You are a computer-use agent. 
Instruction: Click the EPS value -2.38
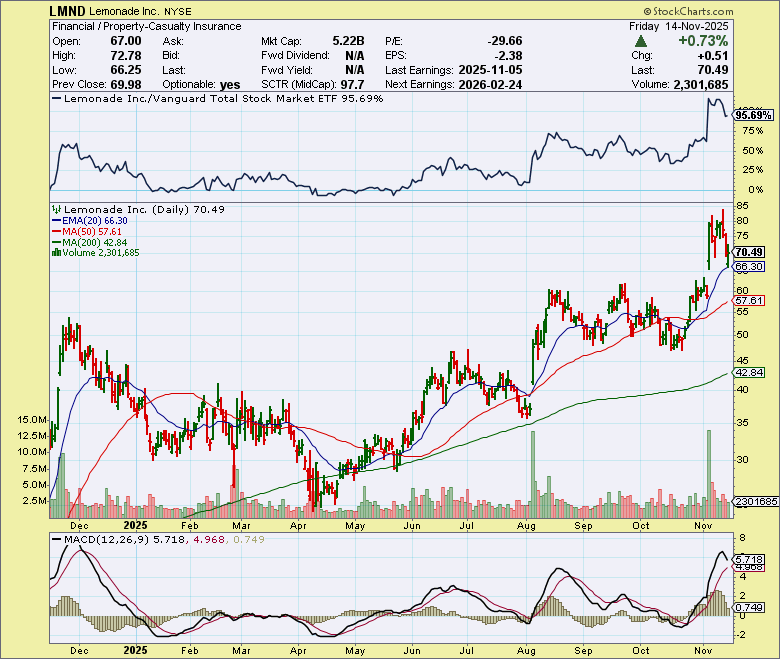(x=509, y=55)
